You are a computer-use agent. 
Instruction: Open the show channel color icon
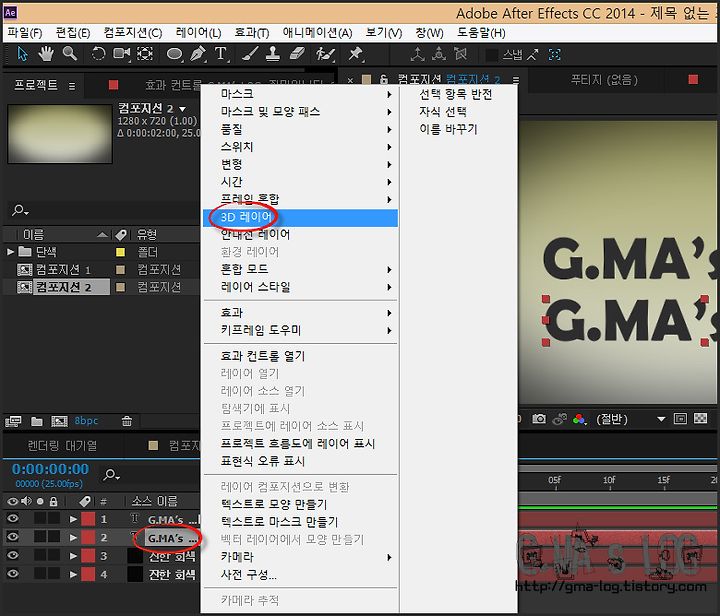tap(579, 419)
